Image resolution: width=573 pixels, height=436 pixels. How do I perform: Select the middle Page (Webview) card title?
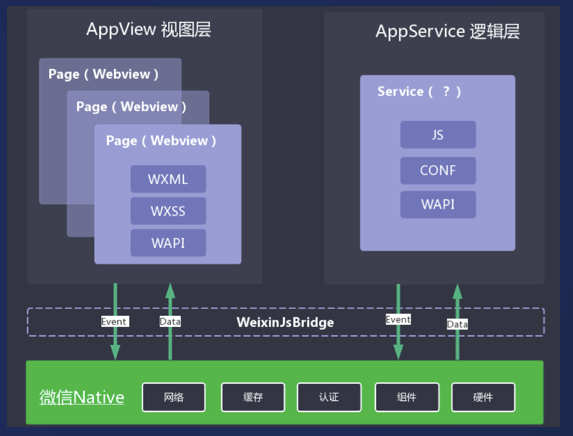click(131, 107)
